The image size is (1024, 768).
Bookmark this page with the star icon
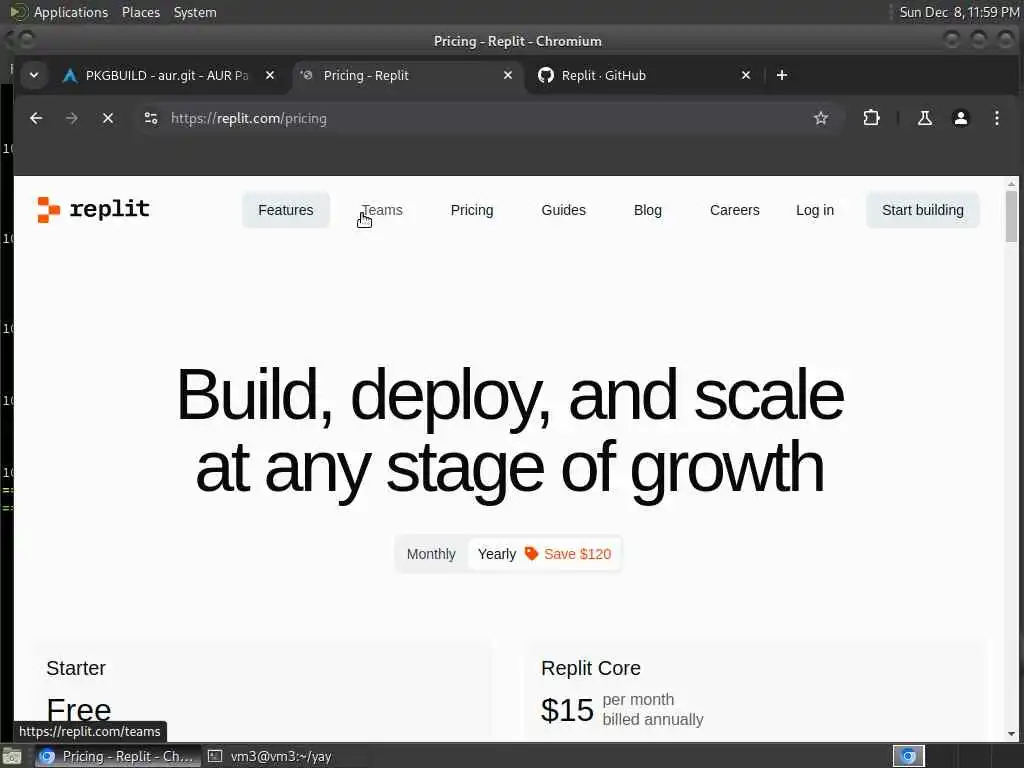(x=821, y=118)
